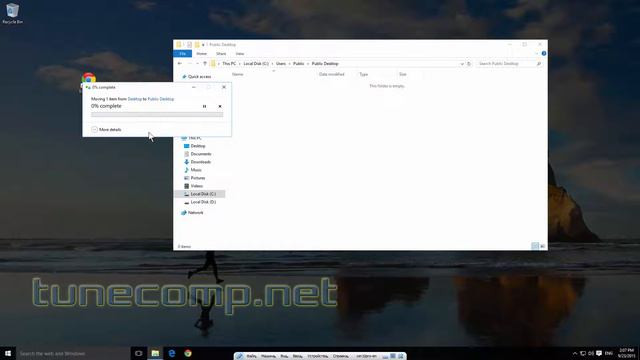640x360 pixels.
Task: Sort by Type column
Action: pos(364,74)
